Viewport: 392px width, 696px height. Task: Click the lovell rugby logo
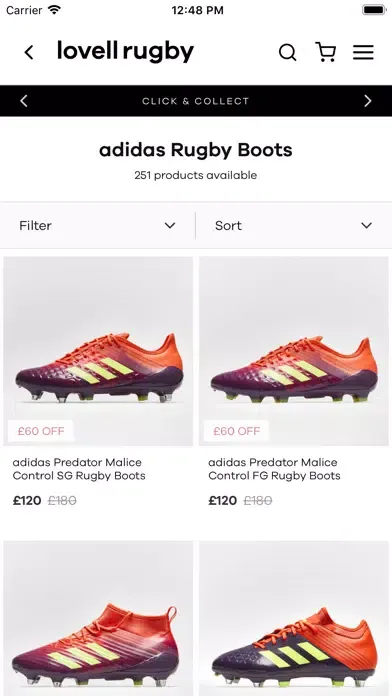pyautogui.click(x=126, y=51)
